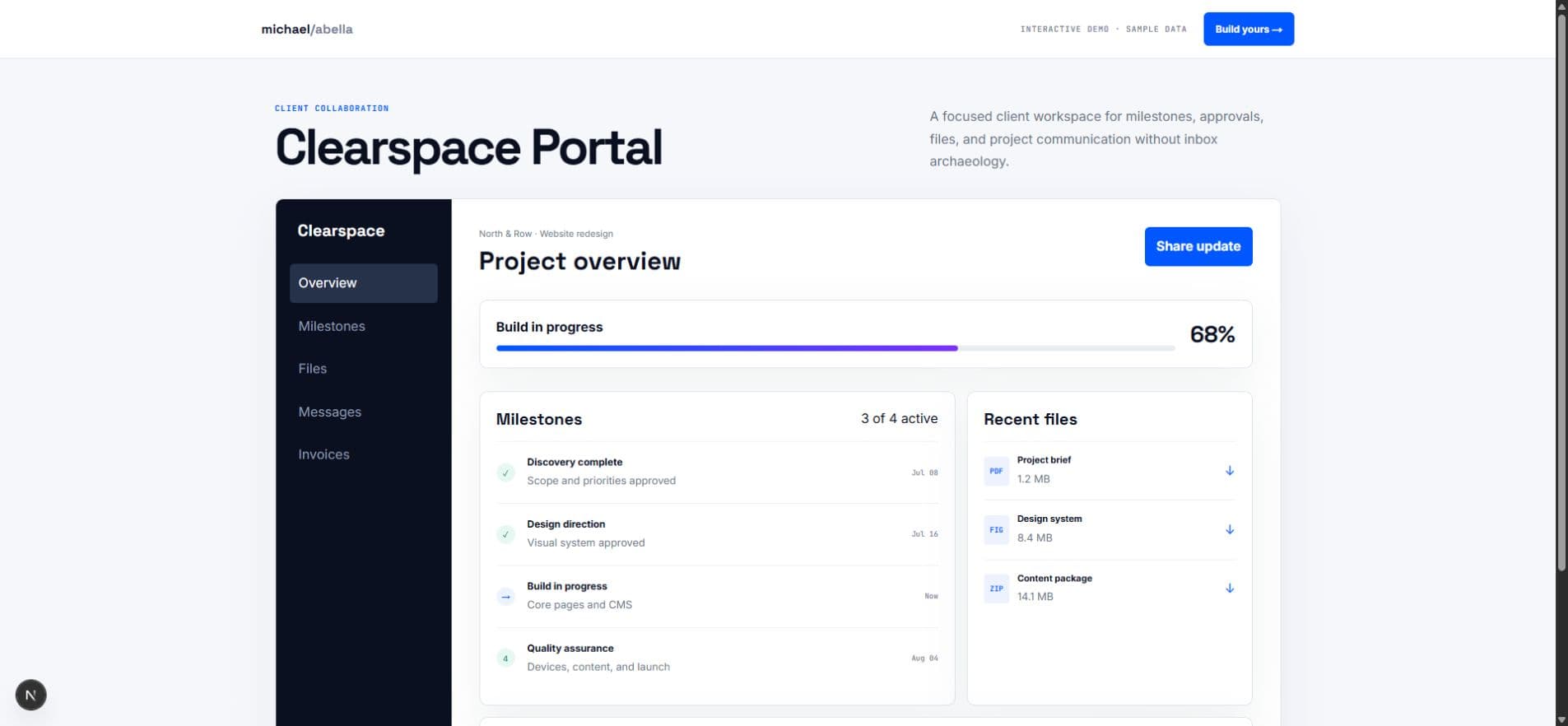Screen dimensions: 1568x726
Task: Click the build progress bar
Action: (835, 348)
